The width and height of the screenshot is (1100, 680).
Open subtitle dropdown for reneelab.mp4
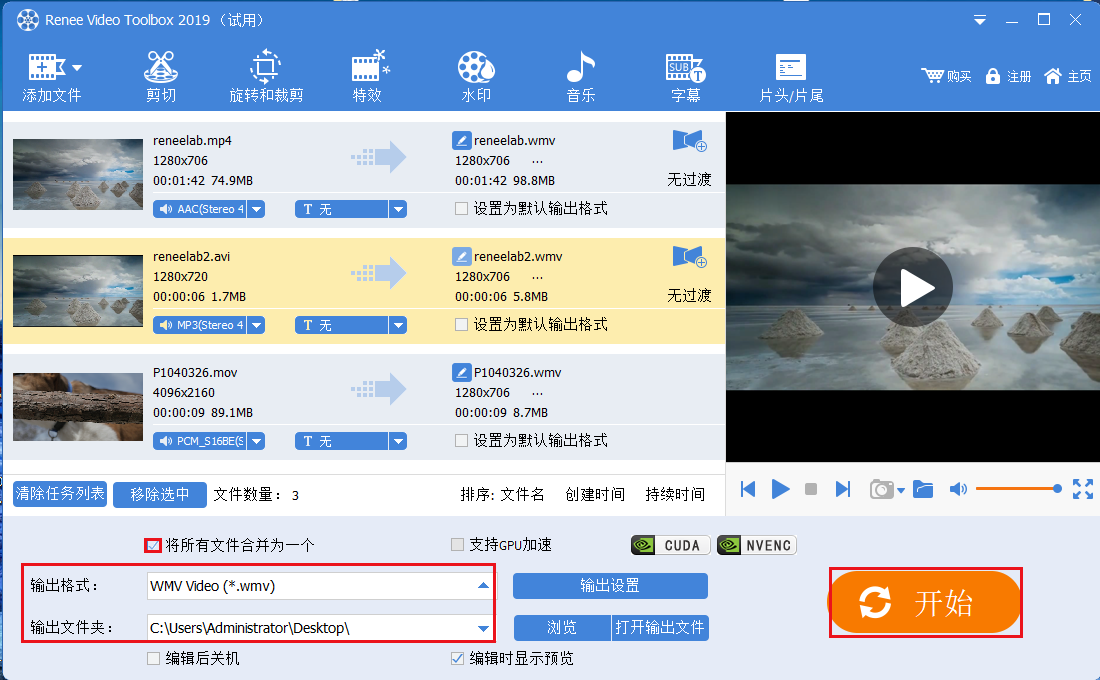point(398,209)
